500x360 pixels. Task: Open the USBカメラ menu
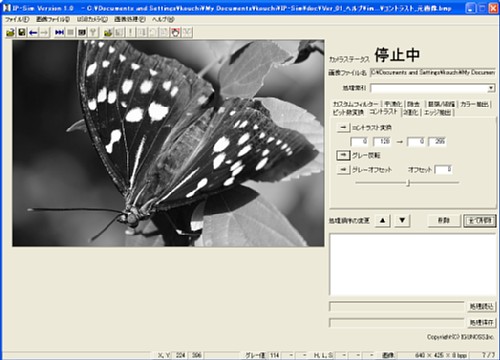pos(92,20)
